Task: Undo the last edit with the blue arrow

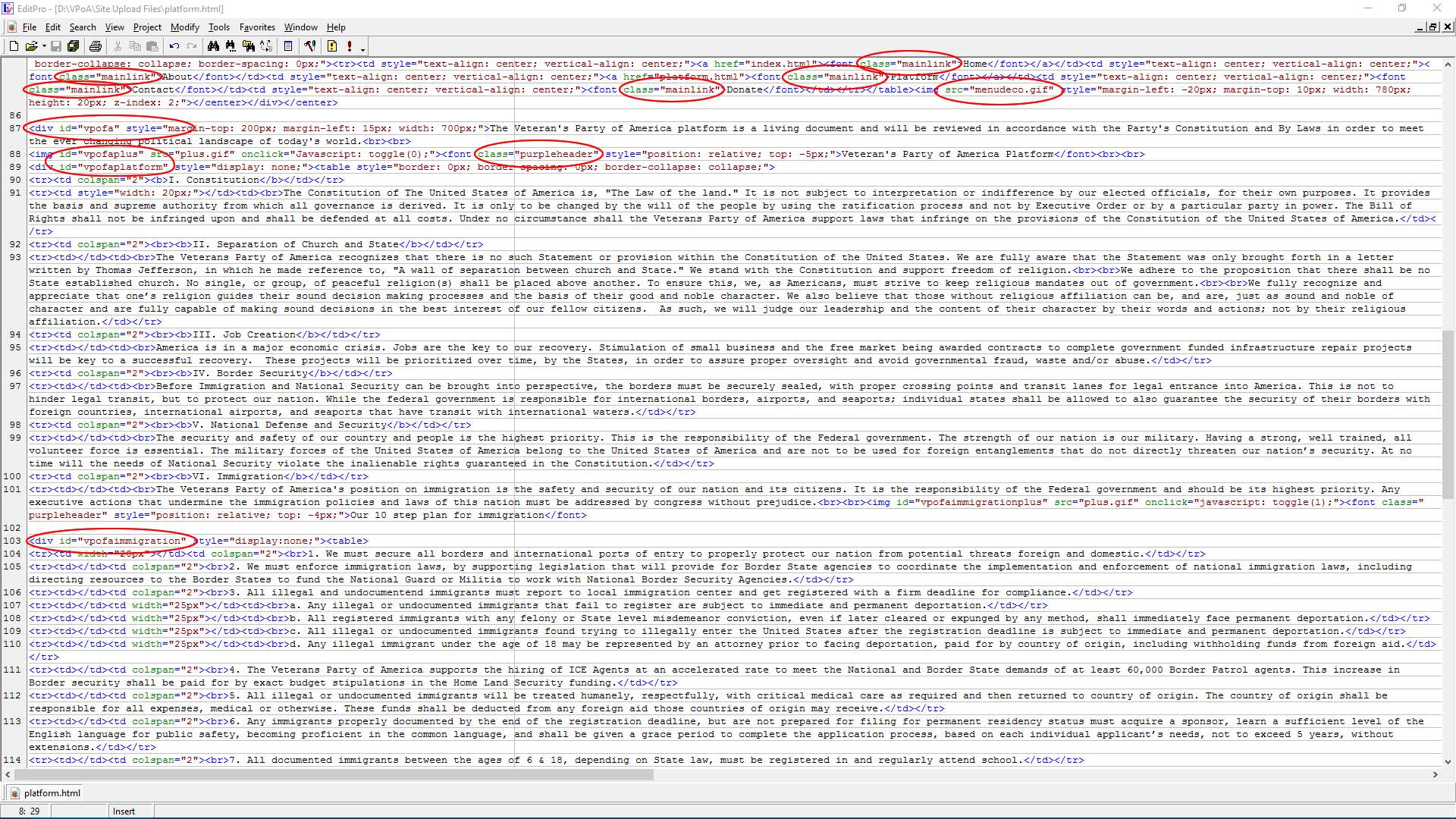Action: 175,46
